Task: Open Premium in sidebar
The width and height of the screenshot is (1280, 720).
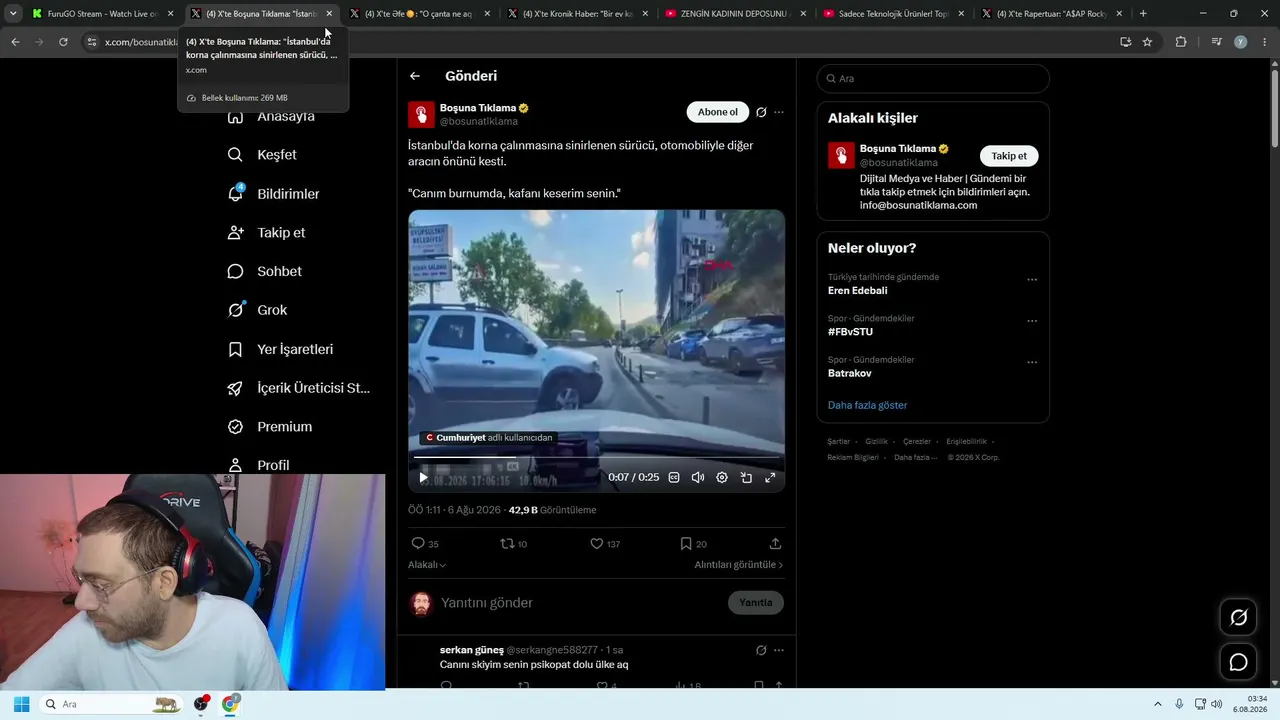Action: [x=270, y=427]
